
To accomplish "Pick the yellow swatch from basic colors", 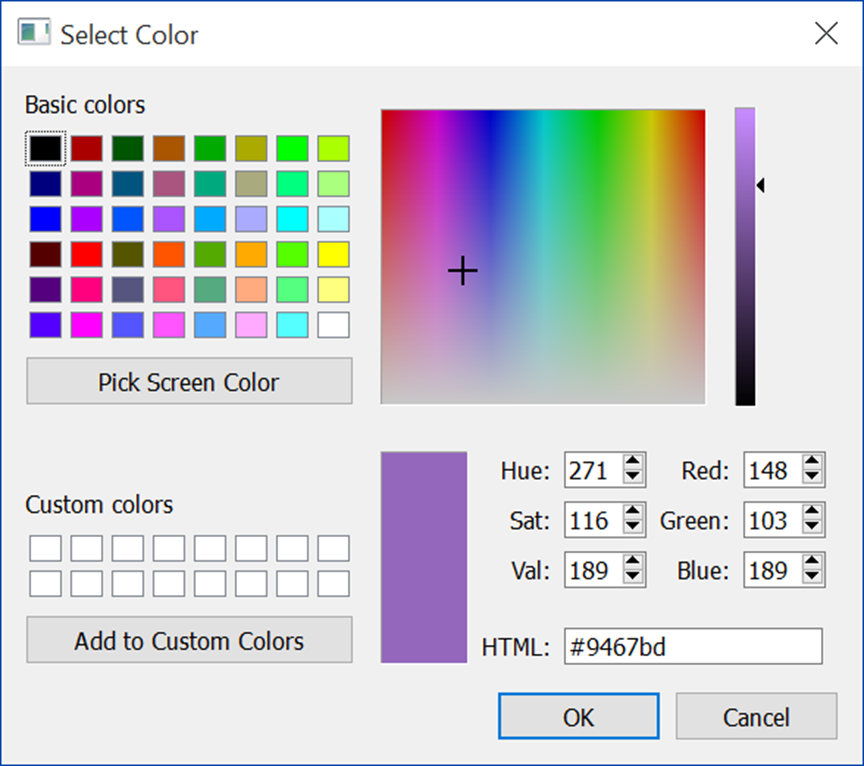I will click(332, 255).
